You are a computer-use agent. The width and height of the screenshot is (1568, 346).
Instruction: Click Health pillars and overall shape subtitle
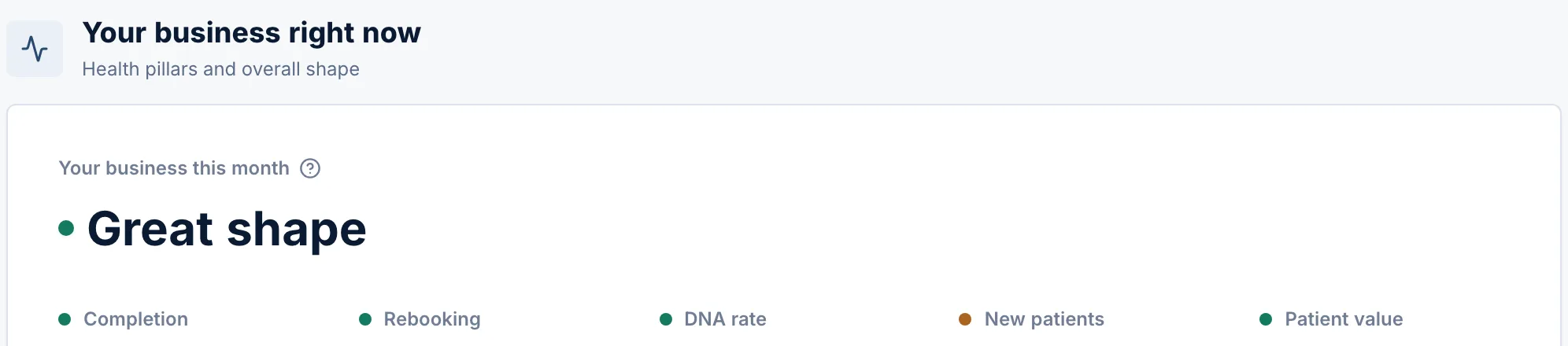[x=220, y=69]
